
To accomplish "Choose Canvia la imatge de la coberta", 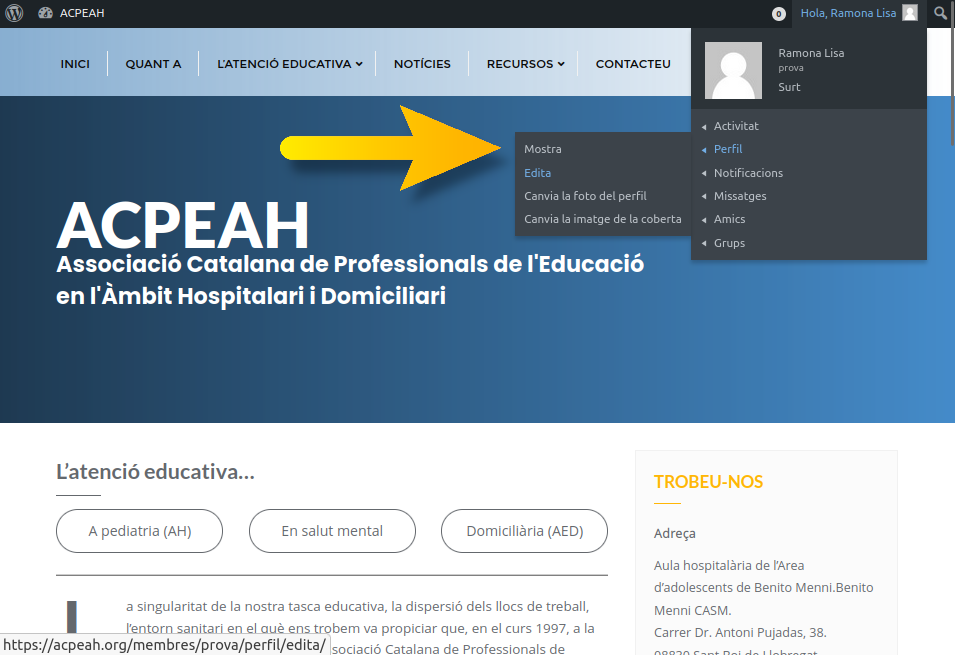I will coord(603,219).
